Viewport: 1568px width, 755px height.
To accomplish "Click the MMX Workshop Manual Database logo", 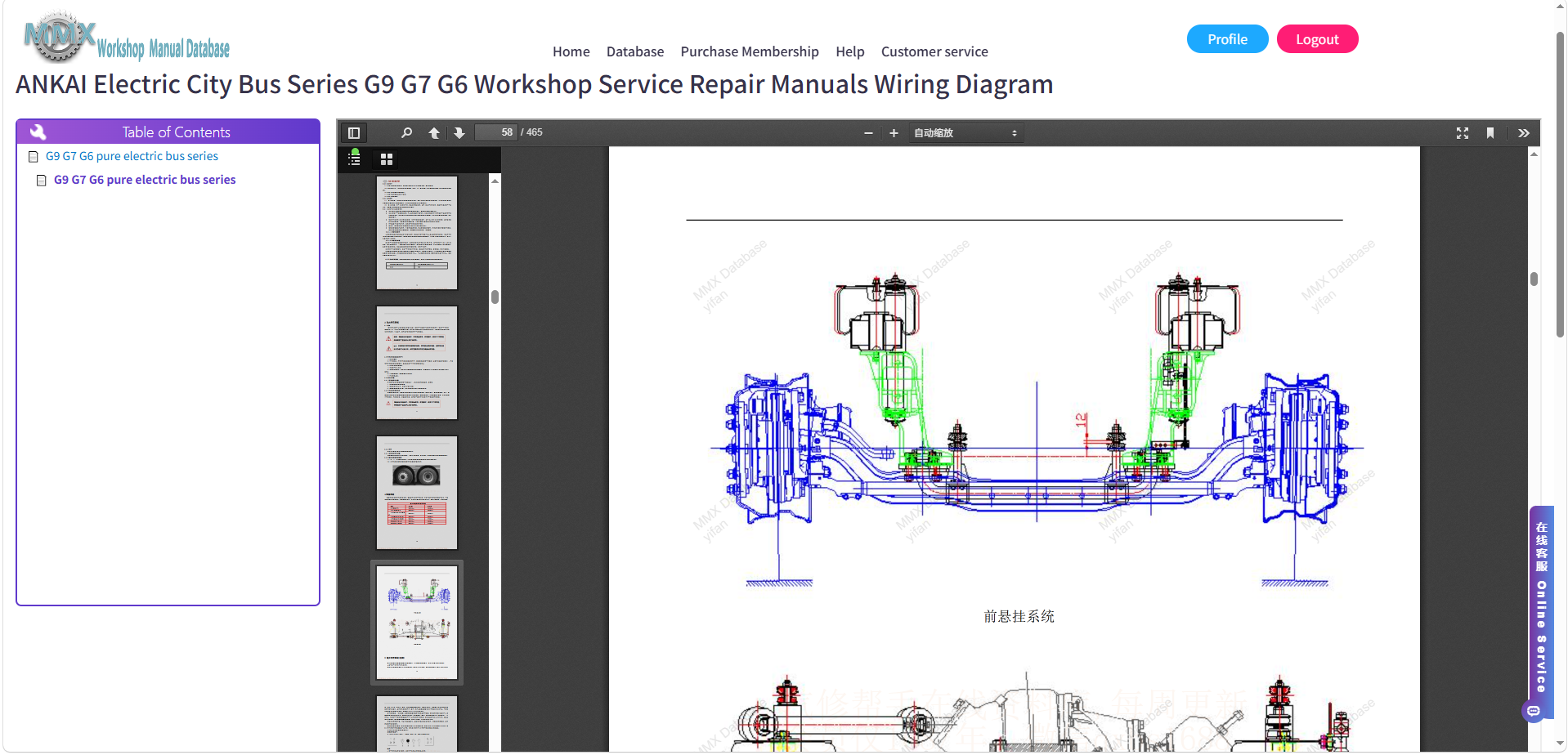I will tap(128, 38).
